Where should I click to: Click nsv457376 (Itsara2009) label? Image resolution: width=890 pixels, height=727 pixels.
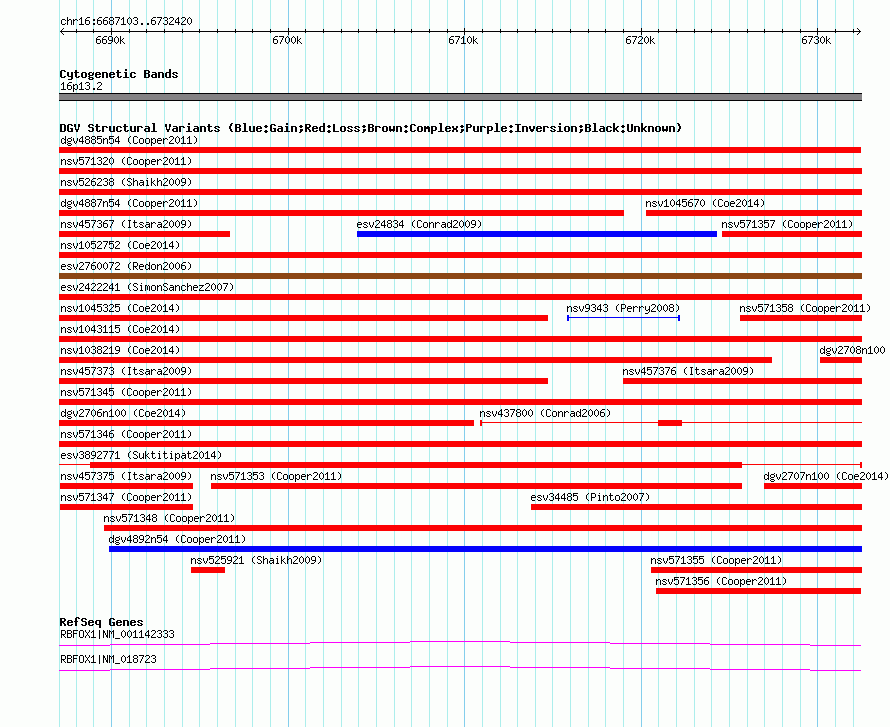[x=688, y=371]
